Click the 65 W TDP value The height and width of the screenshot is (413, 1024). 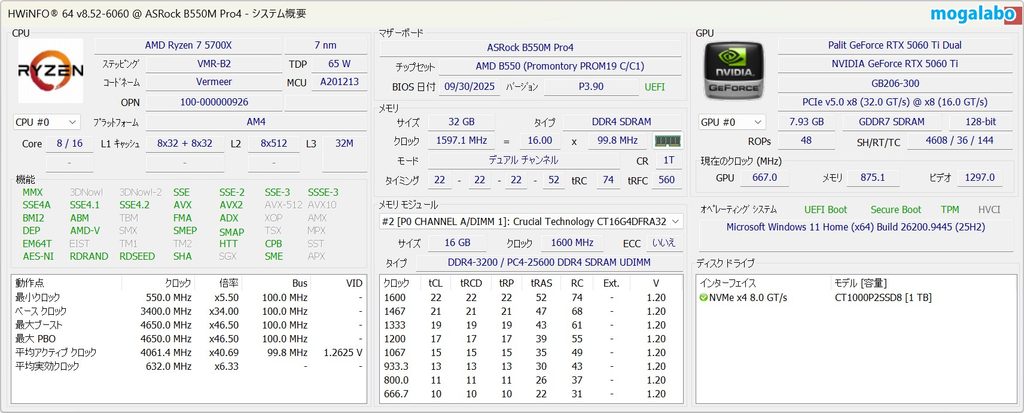(339, 64)
